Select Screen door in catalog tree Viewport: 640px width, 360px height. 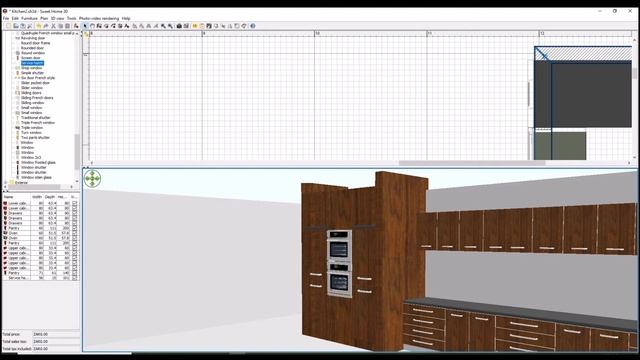(31, 58)
